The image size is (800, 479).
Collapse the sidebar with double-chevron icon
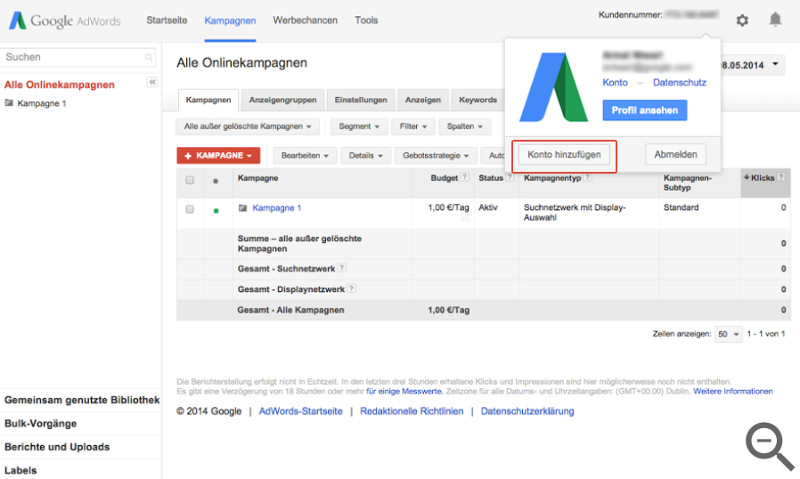(x=152, y=82)
